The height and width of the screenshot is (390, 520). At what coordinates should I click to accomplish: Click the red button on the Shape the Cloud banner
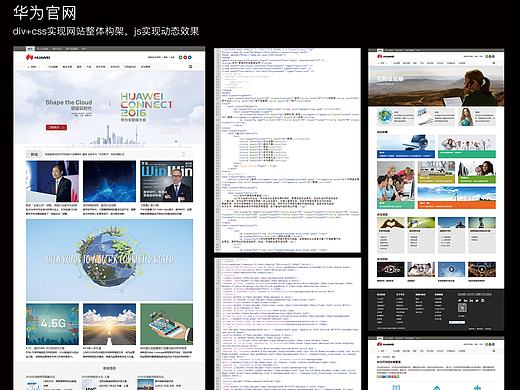[x=56, y=127]
